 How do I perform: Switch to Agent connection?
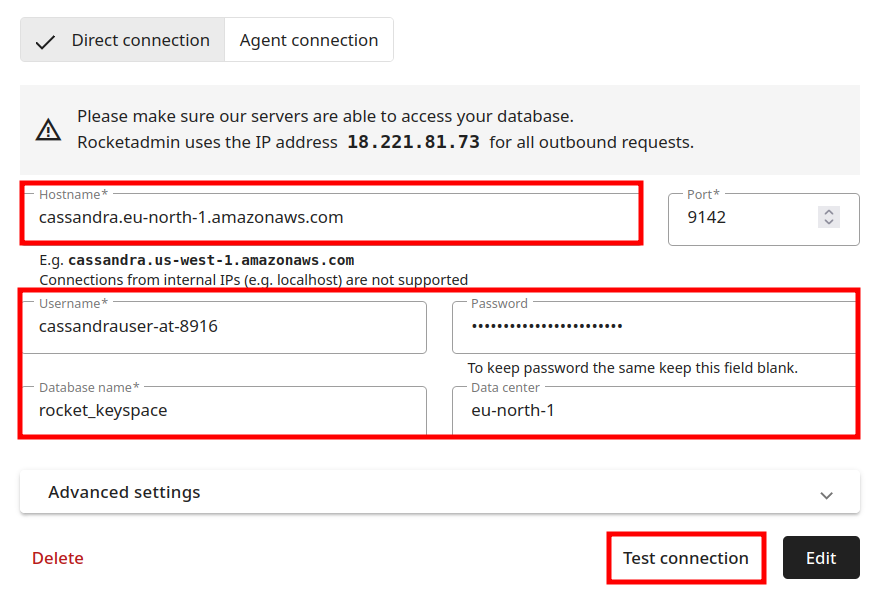click(309, 41)
